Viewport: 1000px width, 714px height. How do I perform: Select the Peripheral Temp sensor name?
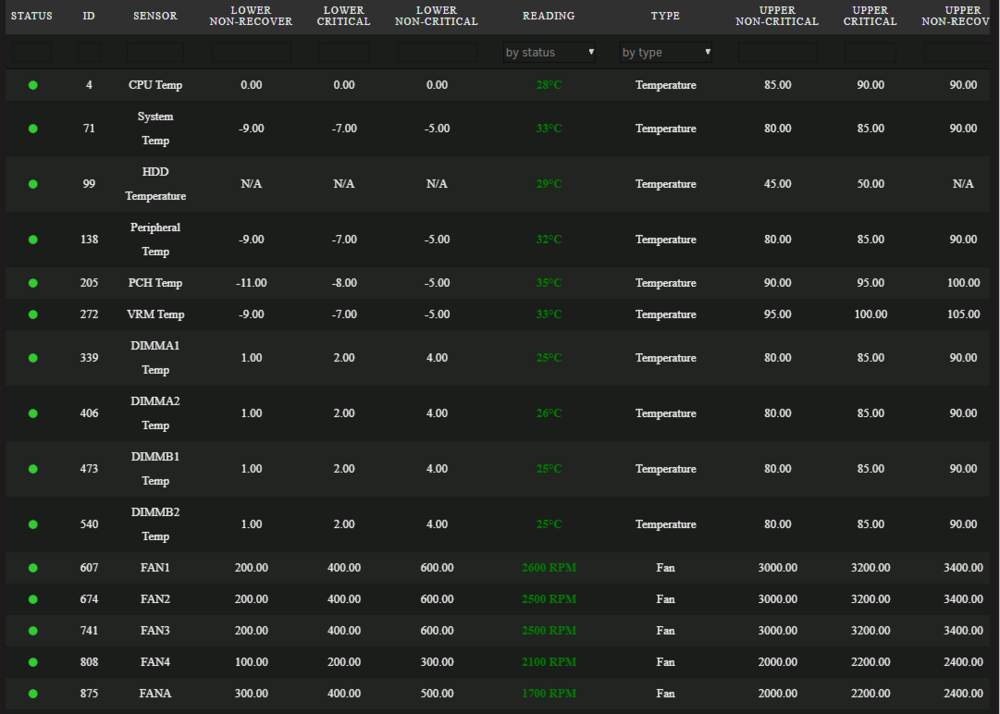pyautogui.click(x=155, y=239)
